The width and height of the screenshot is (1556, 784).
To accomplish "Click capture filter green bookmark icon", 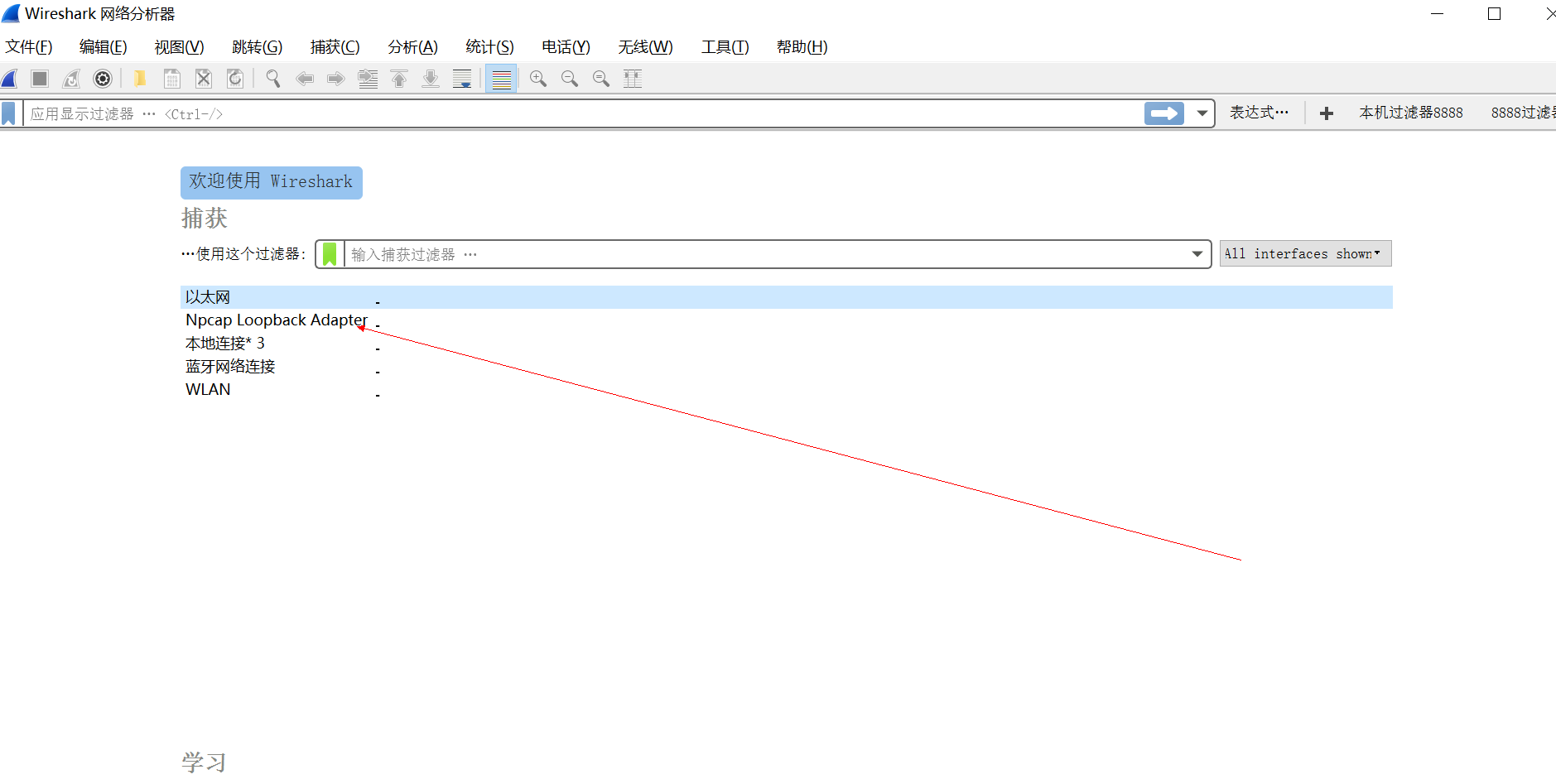I will 330,254.
